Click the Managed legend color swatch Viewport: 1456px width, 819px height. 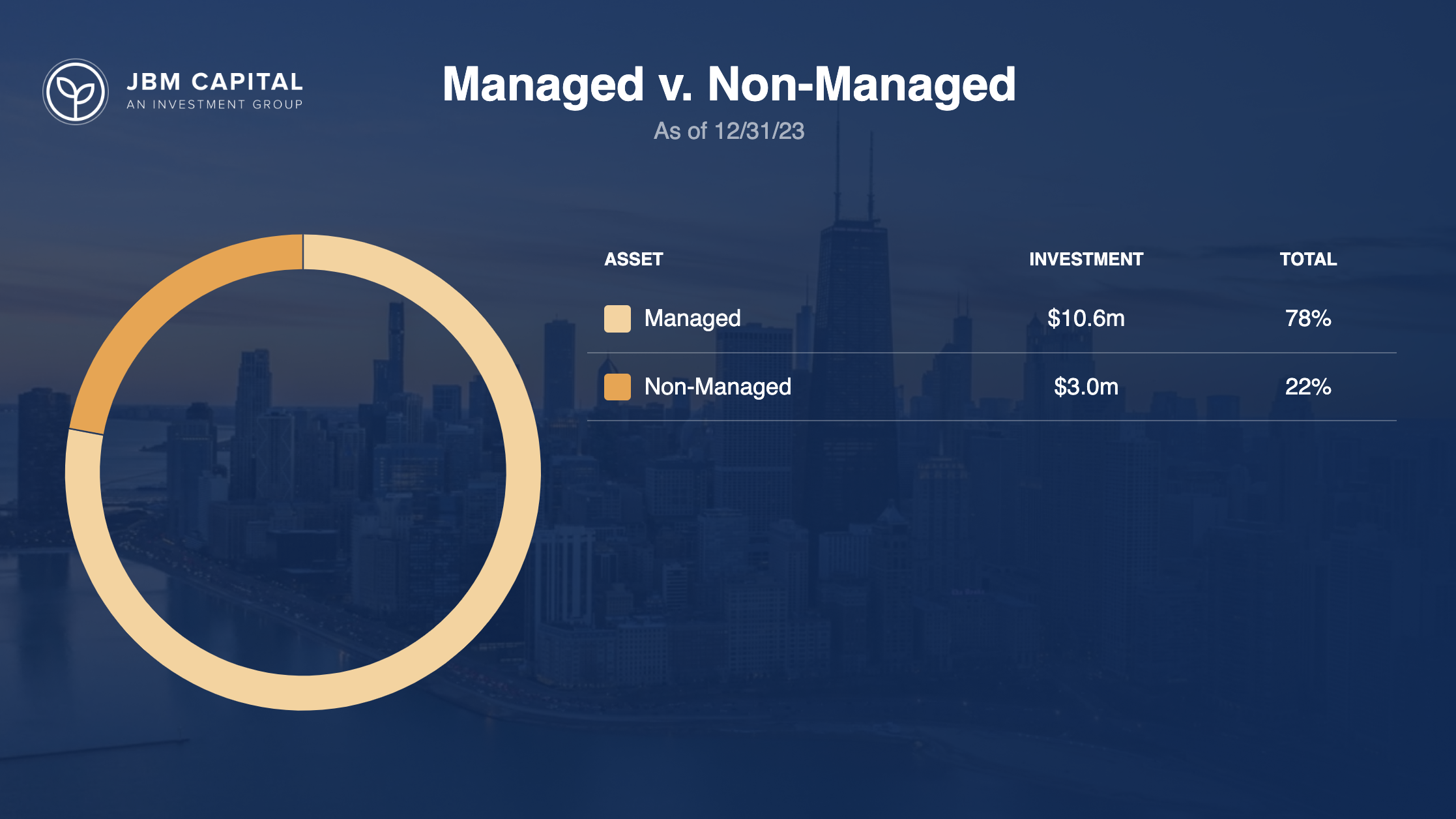[617, 319]
